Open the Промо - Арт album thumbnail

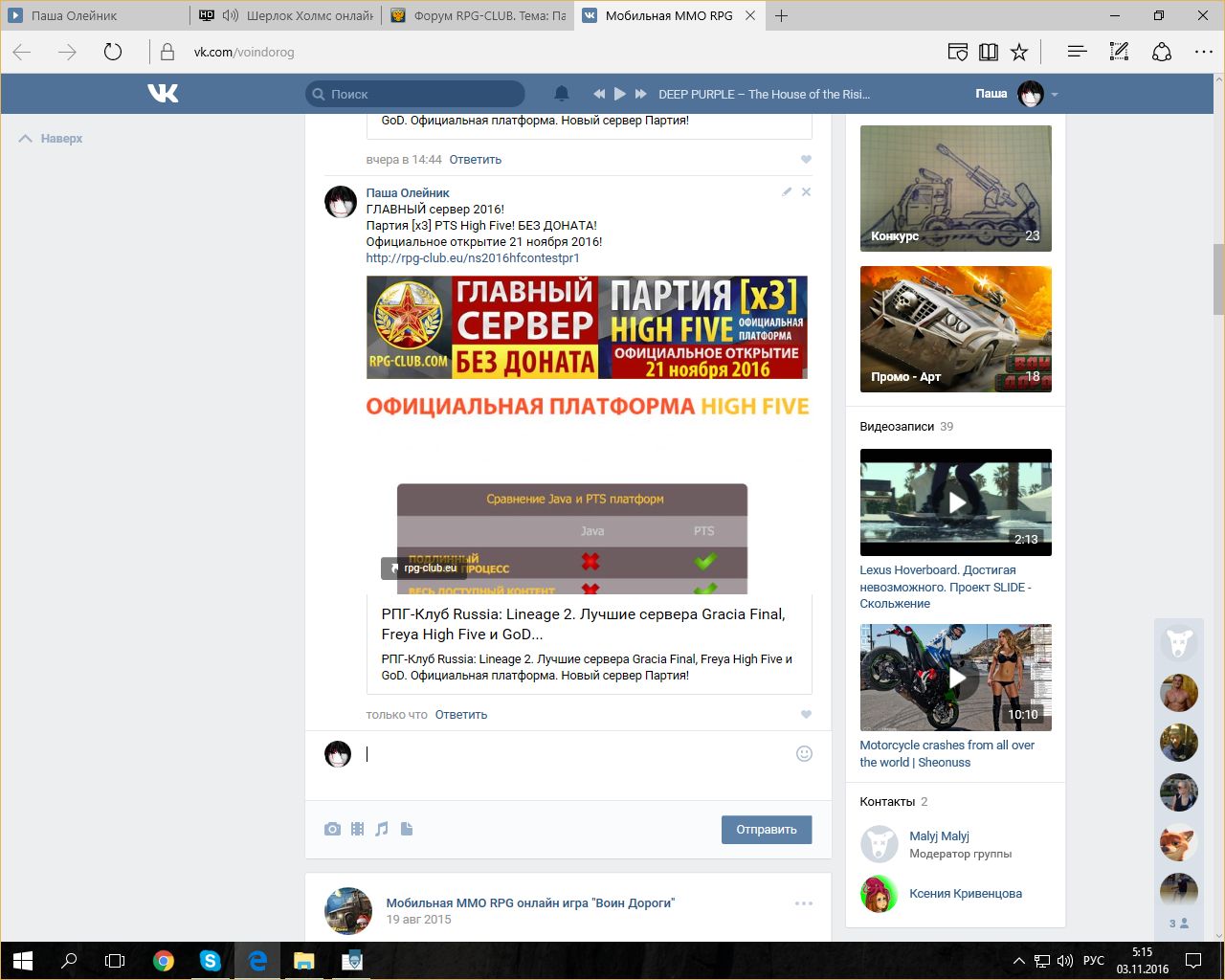956,329
